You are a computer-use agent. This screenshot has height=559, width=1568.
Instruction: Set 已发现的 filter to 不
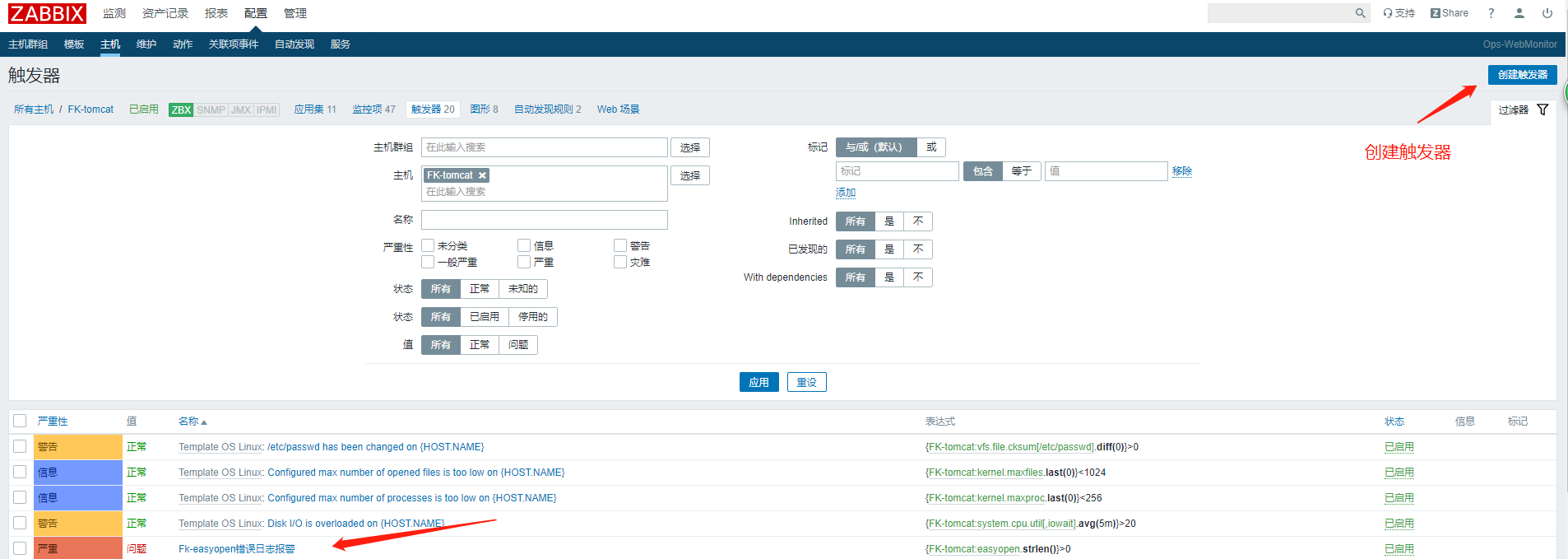coord(918,249)
